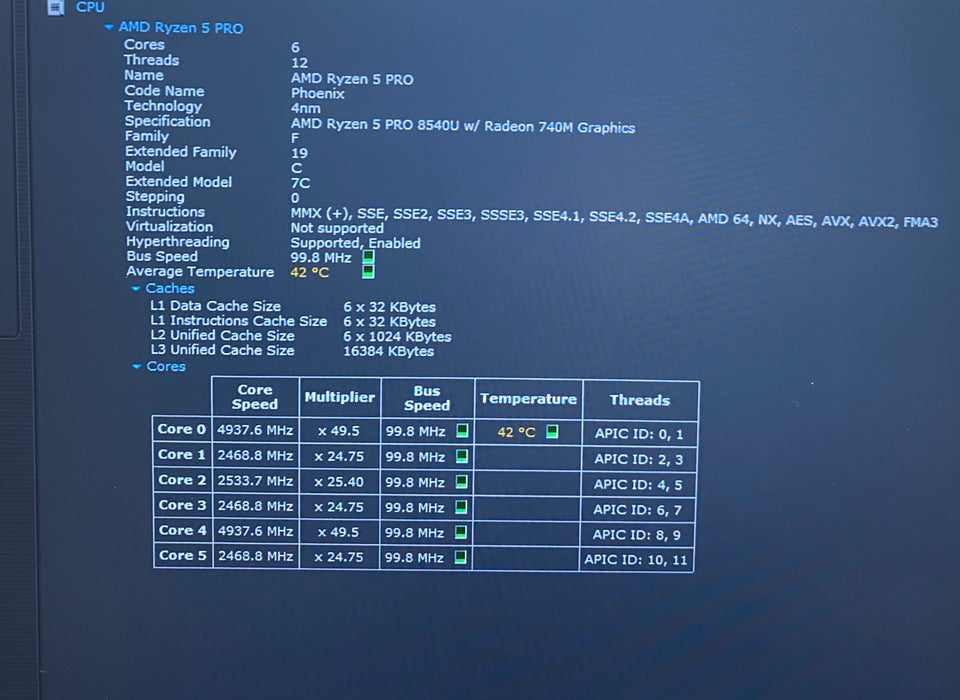Click the CPU chip icon at top
This screenshot has width=960, height=700.
[56, 7]
